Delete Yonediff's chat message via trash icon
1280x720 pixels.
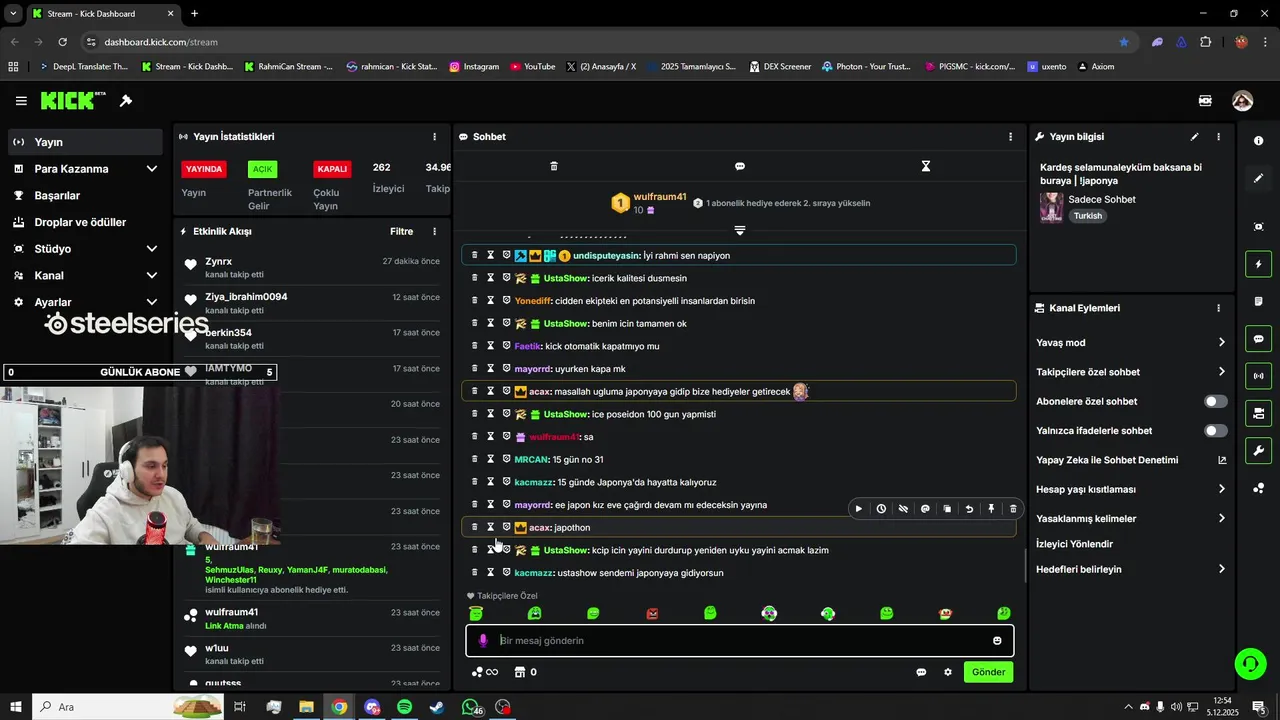475,300
